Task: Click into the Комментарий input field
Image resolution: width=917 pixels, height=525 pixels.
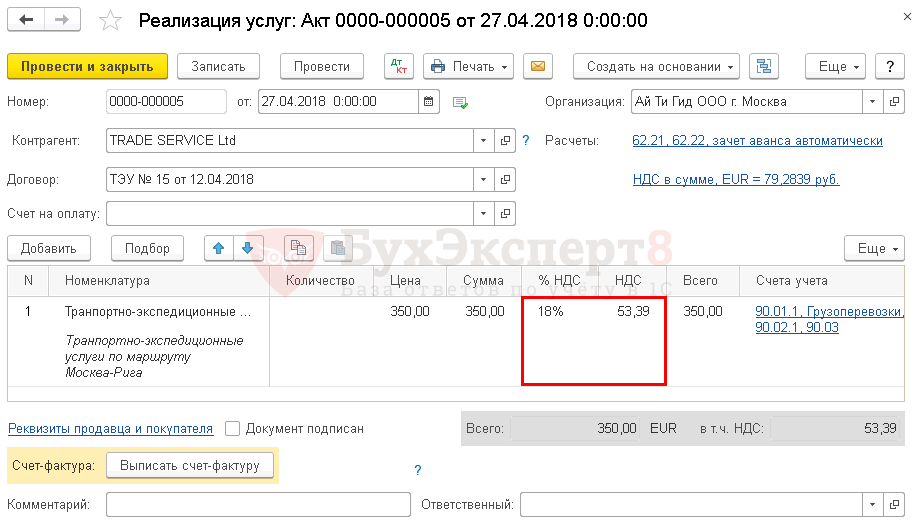Action: pyautogui.click(x=258, y=504)
